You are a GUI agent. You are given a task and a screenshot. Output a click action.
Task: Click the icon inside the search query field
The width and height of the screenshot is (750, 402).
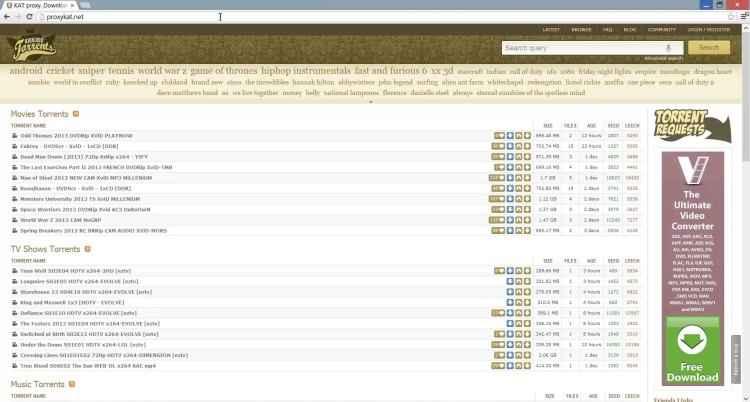click(668, 48)
